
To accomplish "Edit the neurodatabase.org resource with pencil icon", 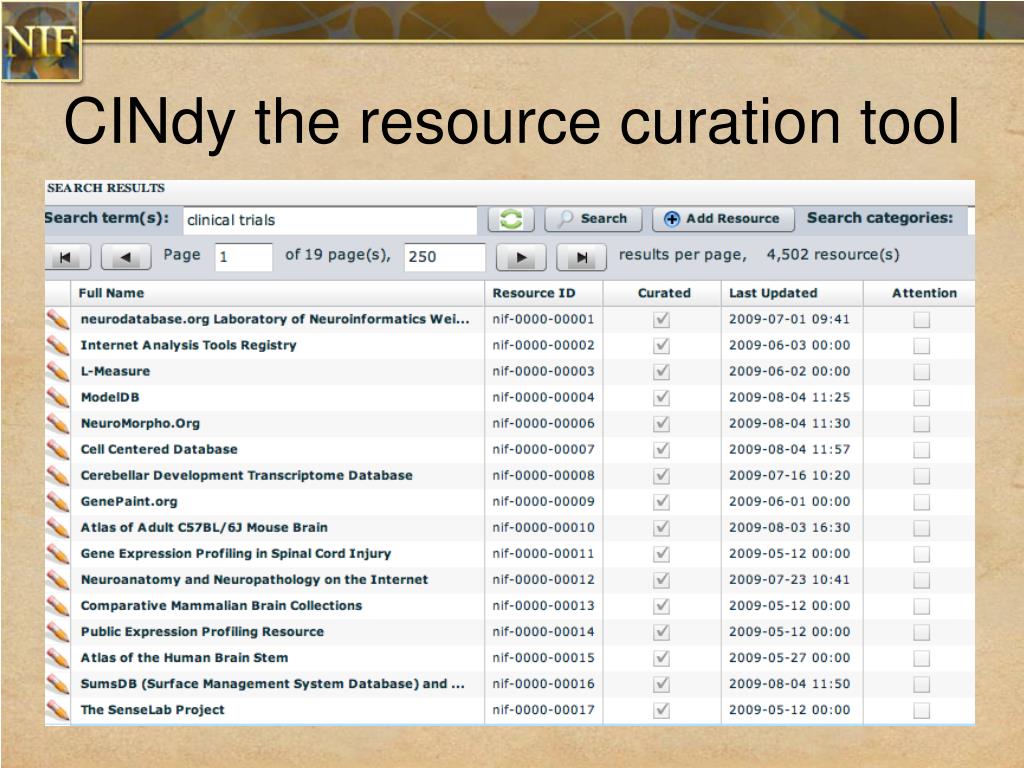I will coord(57,319).
